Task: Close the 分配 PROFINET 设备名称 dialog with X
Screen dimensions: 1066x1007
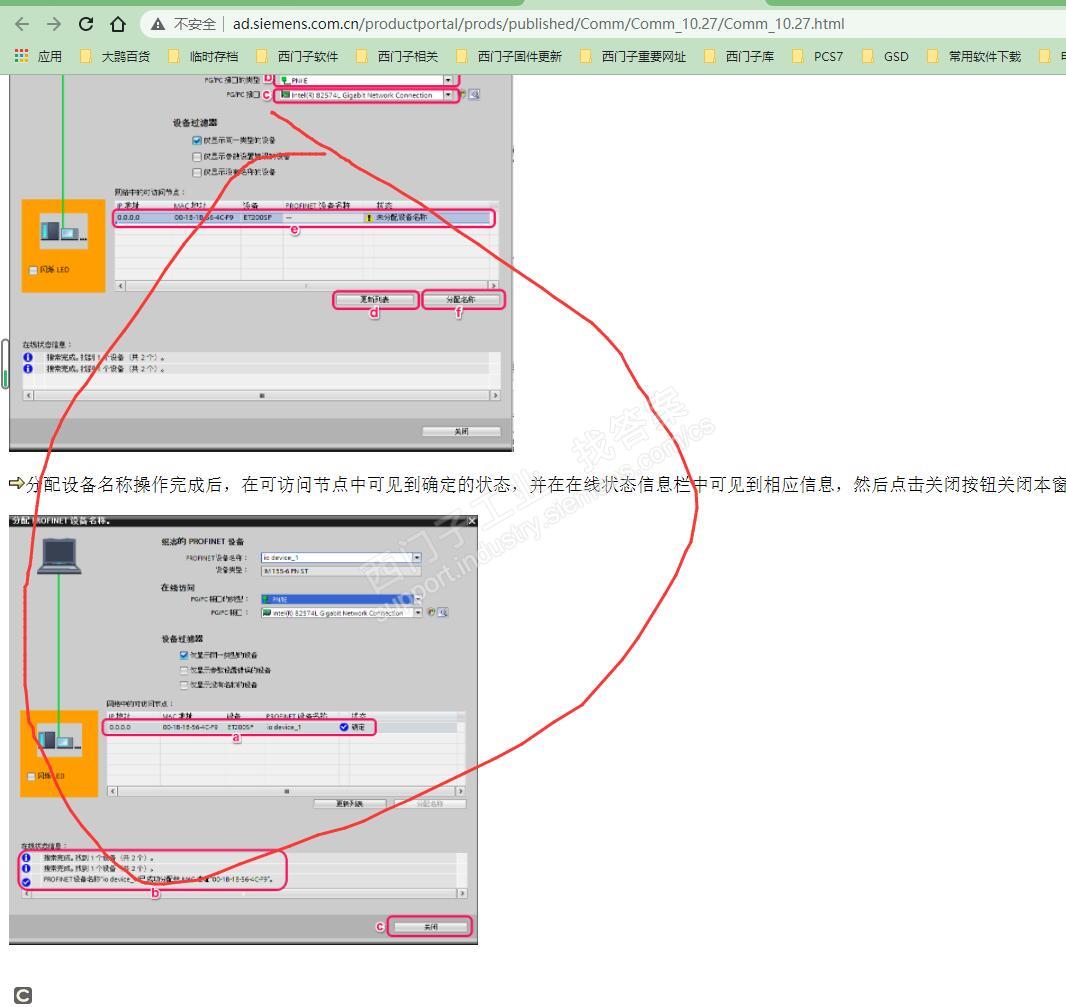Action: 472,521
